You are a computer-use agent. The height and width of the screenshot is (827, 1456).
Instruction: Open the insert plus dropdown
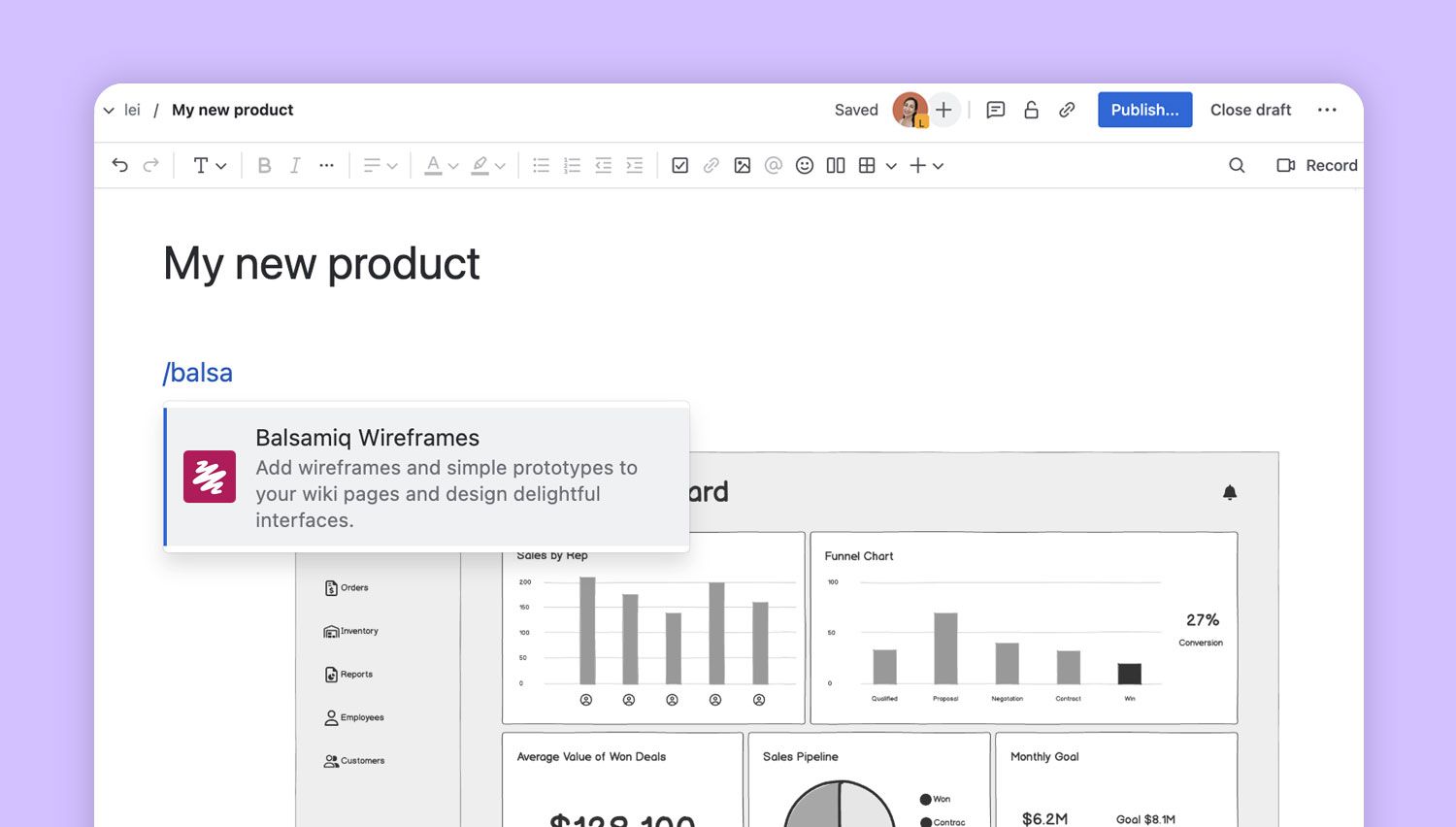pyautogui.click(x=926, y=165)
